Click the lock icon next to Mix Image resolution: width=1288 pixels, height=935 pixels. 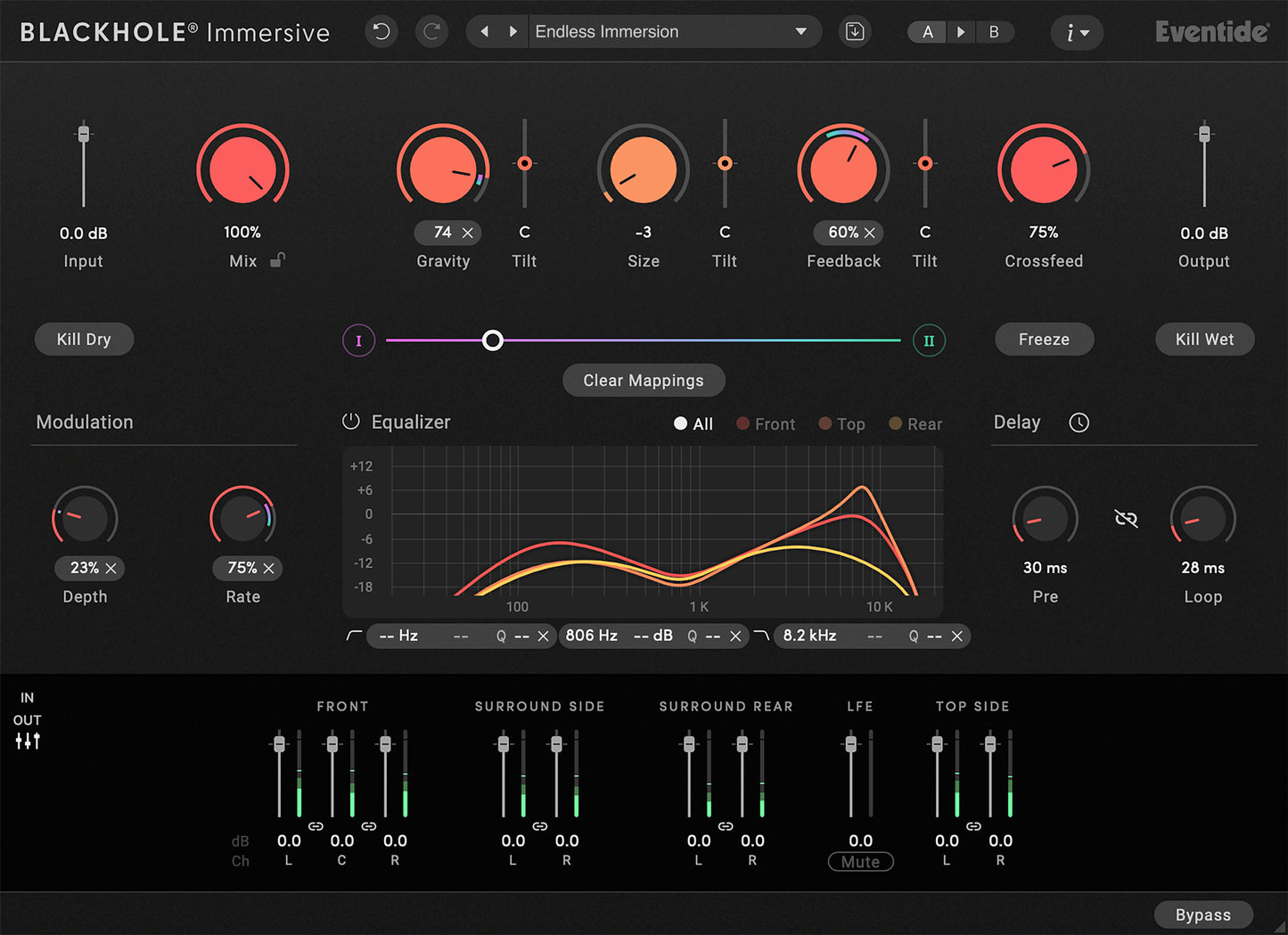(x=277, y=261)
